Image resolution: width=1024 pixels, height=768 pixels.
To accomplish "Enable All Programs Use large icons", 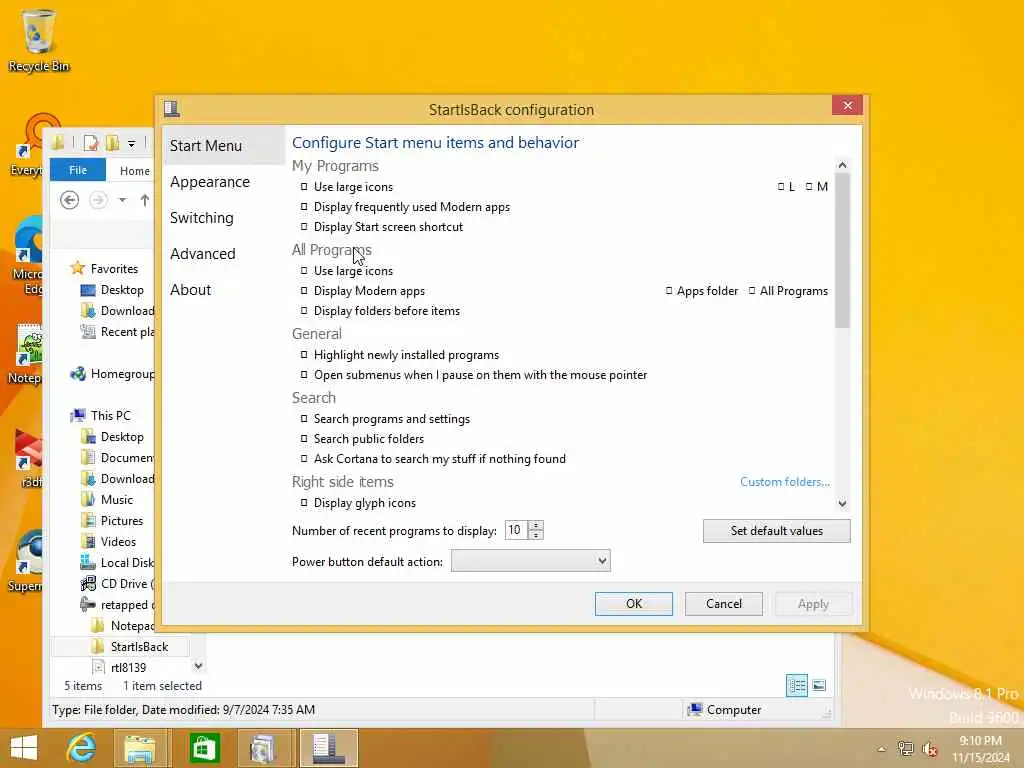I will (304, 270).
